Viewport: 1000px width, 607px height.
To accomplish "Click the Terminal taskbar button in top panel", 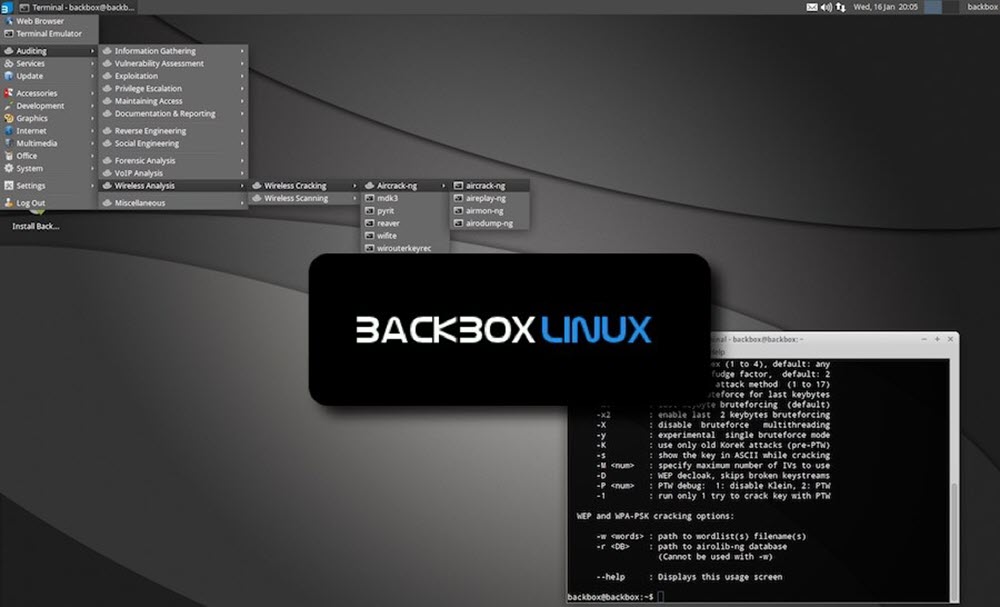I will point(77,7).
